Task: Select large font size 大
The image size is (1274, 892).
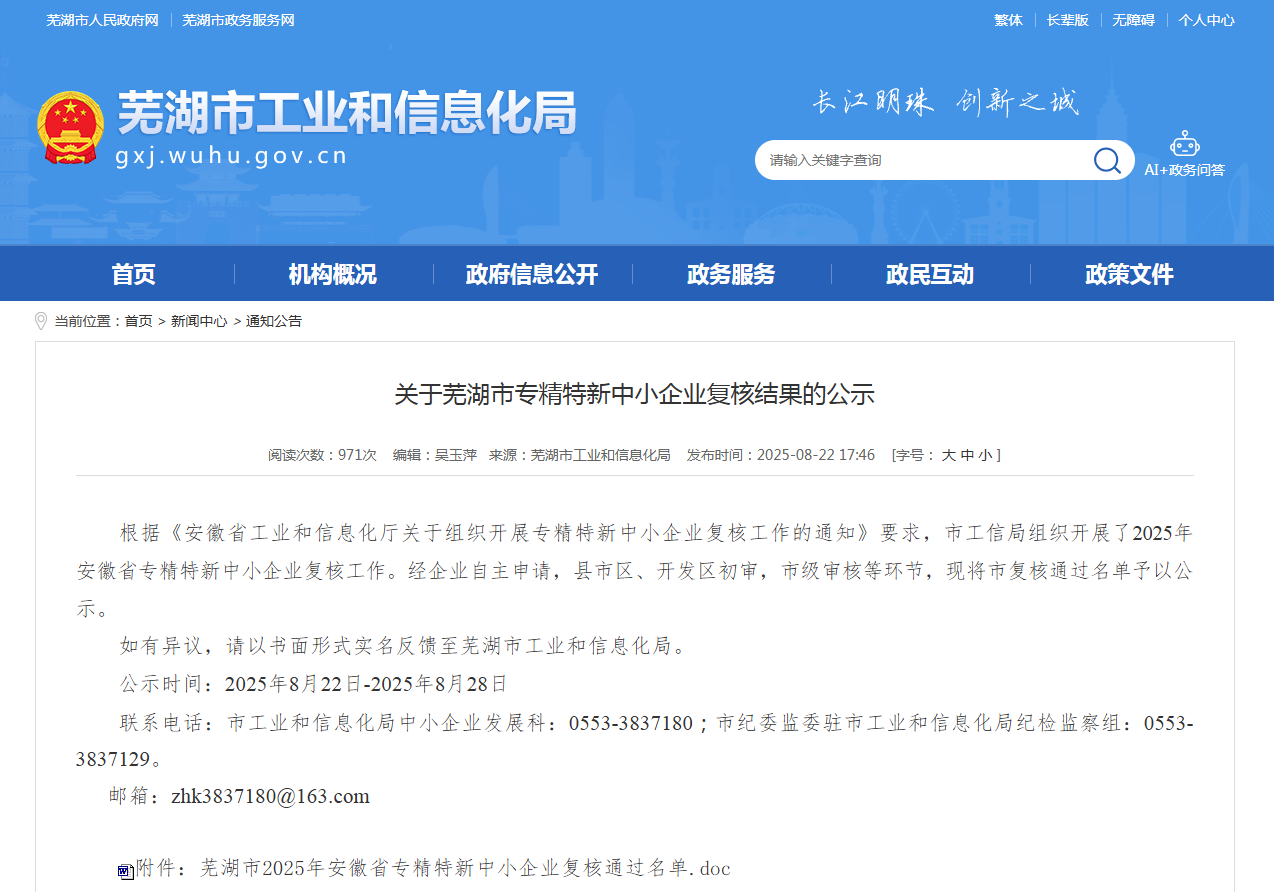Action: tap(948, 455)
